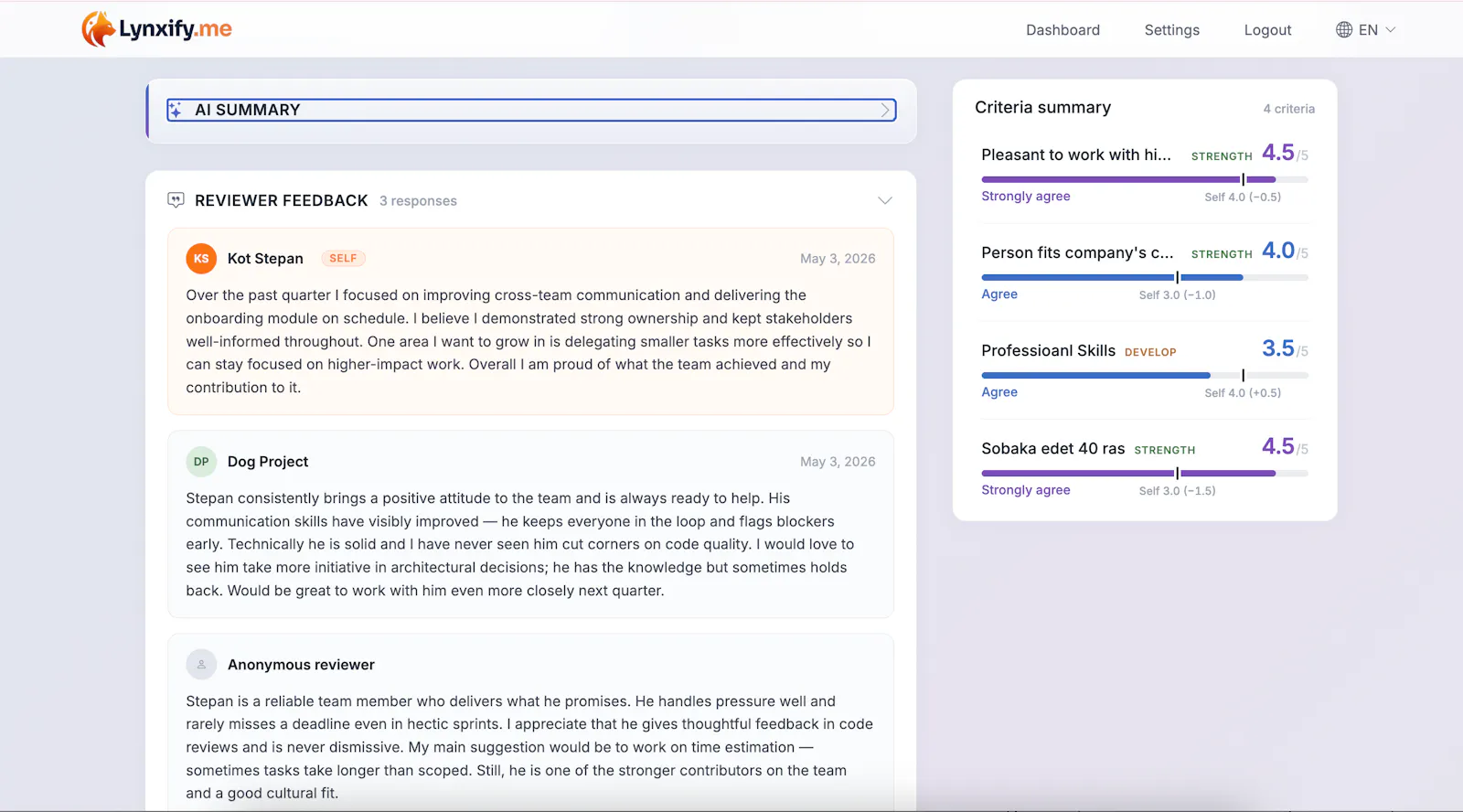The width and height of the screenshot is (1463, 812).
Task: Click 'Person fits company's c...' criterion
Action: pyautogui.click(x=1077, y=253)
